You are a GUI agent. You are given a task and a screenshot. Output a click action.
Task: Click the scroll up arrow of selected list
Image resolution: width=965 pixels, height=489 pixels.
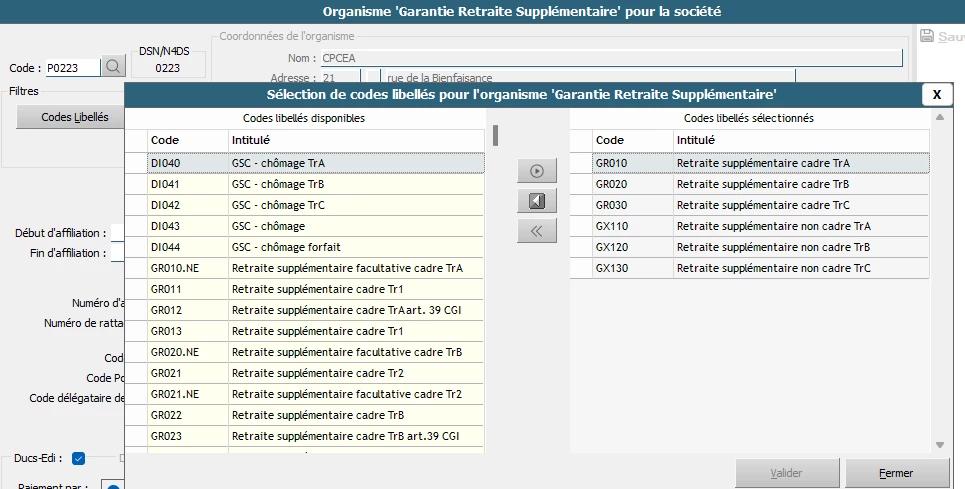[x=940, y=117]
